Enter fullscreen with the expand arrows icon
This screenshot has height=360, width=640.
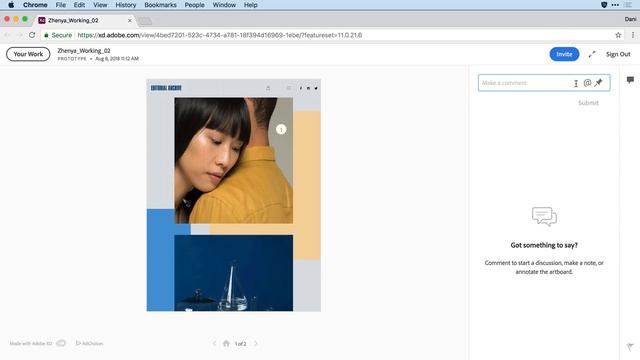click(592, 54)
